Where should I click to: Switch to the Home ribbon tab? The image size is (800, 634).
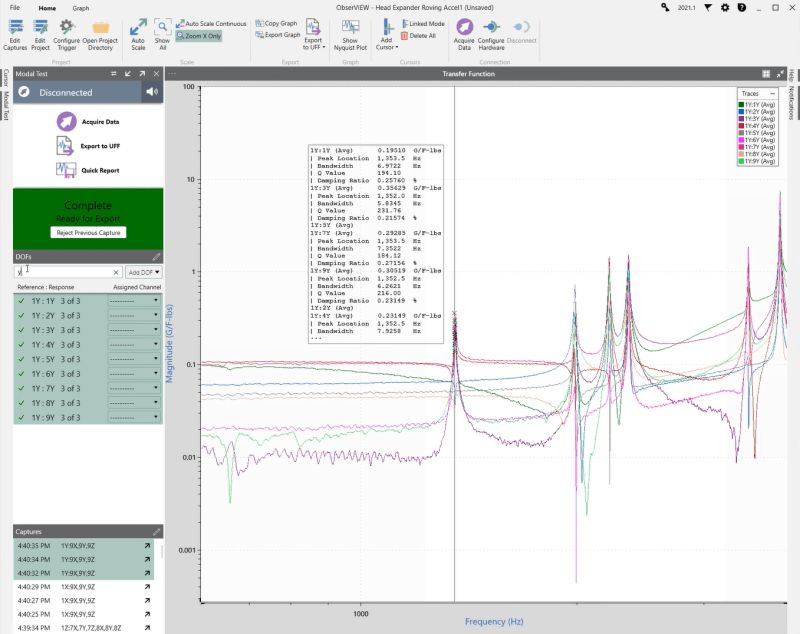[47, 8]
